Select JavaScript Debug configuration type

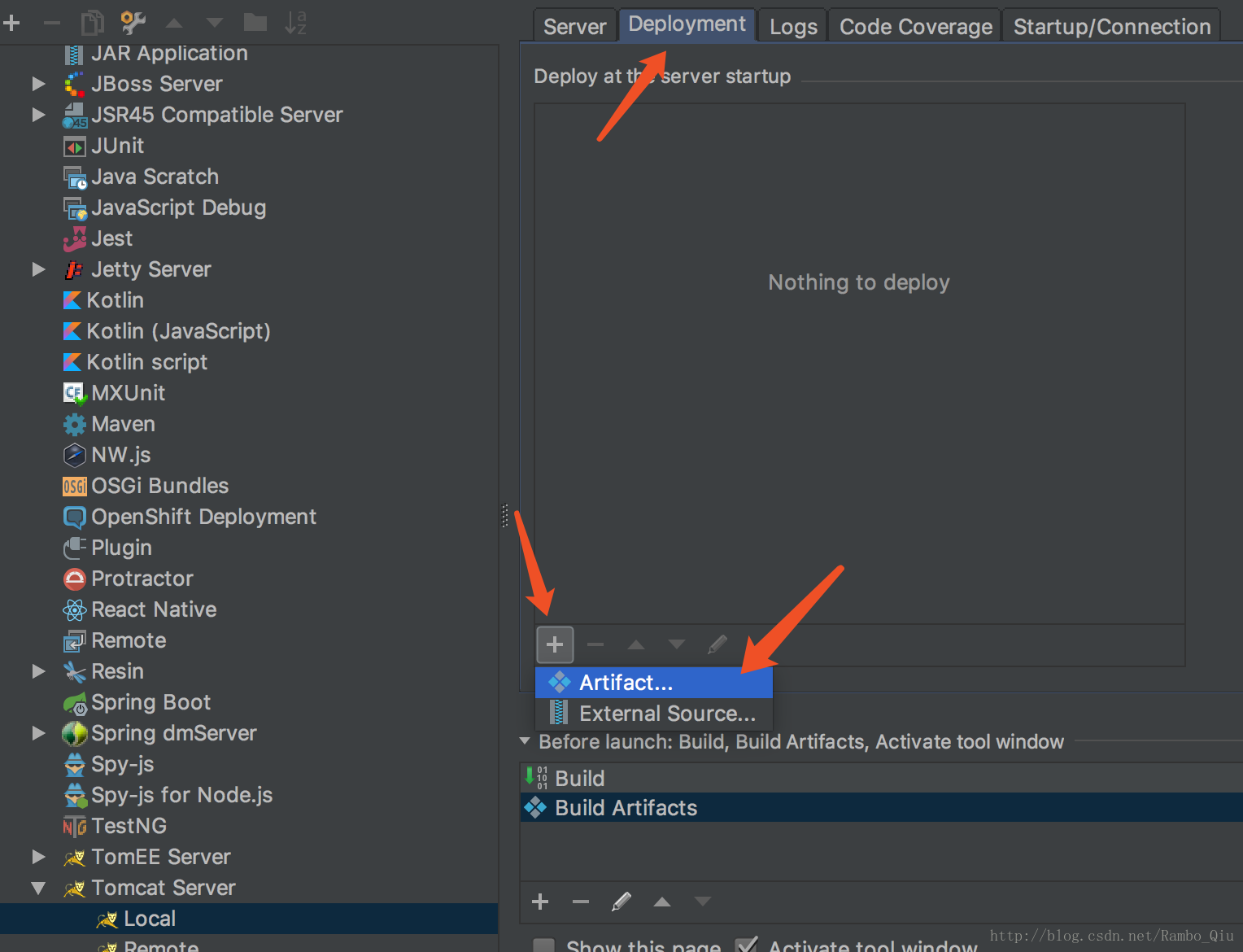pyautogui.click(x=249, y=207)
